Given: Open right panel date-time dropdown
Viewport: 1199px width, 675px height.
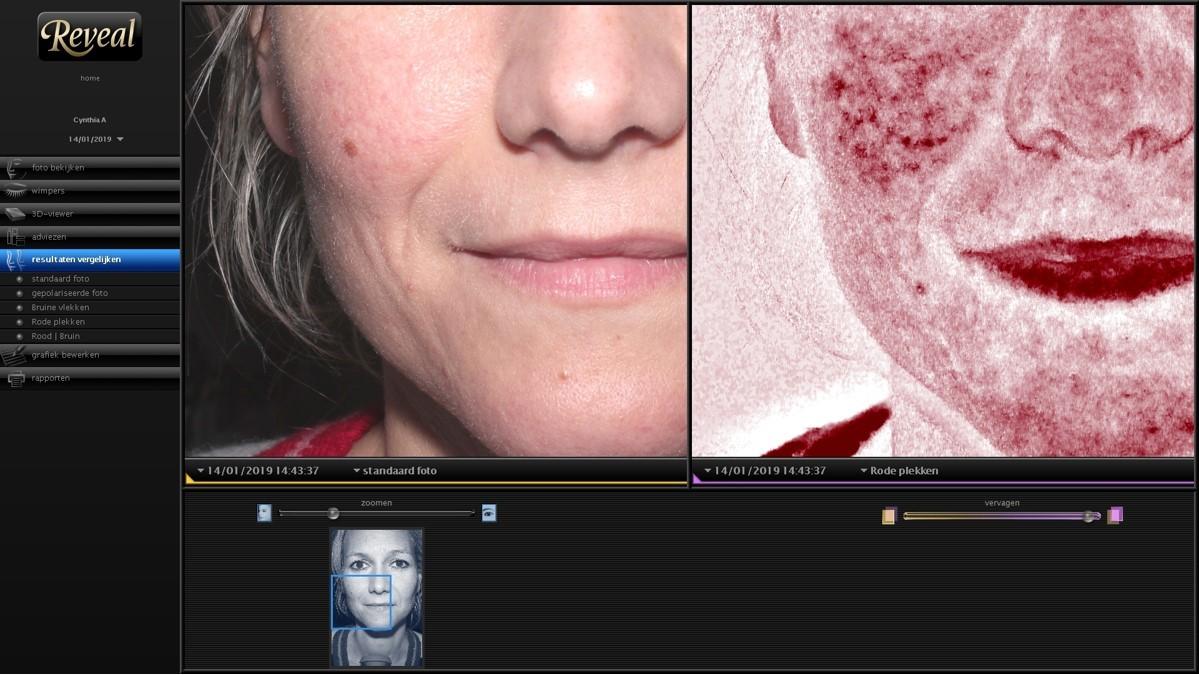Looking at the screenshot, I should (x=765, y=471).
